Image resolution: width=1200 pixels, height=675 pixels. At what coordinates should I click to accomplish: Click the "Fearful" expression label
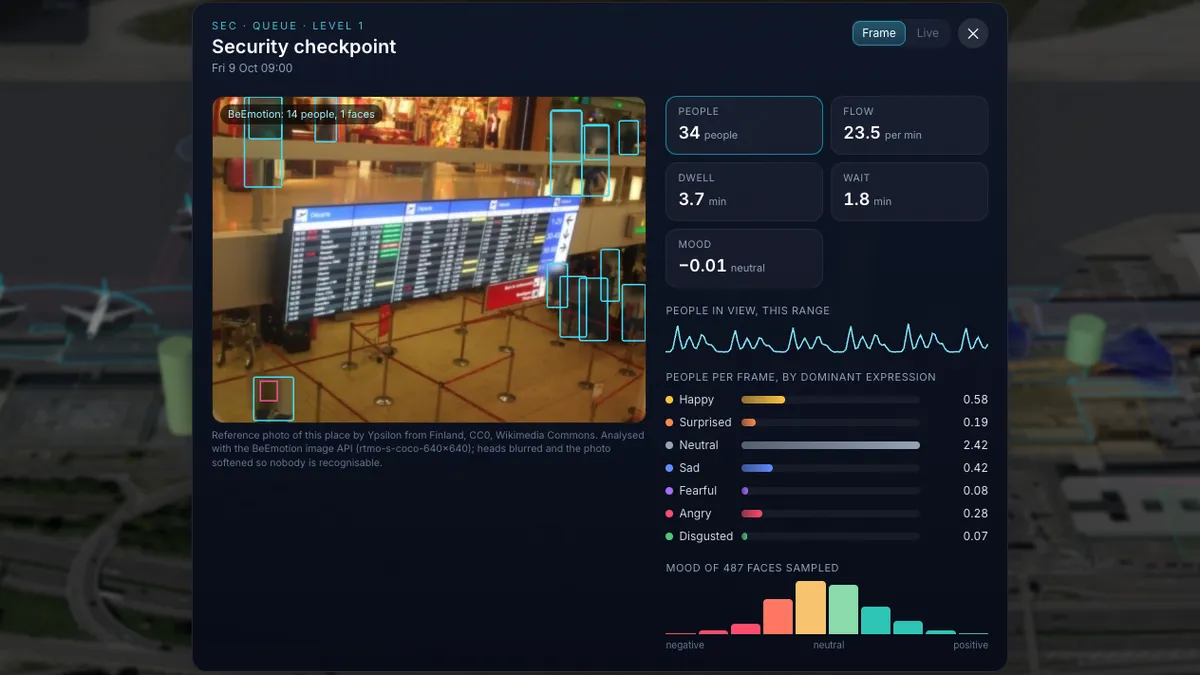point(698,491)
